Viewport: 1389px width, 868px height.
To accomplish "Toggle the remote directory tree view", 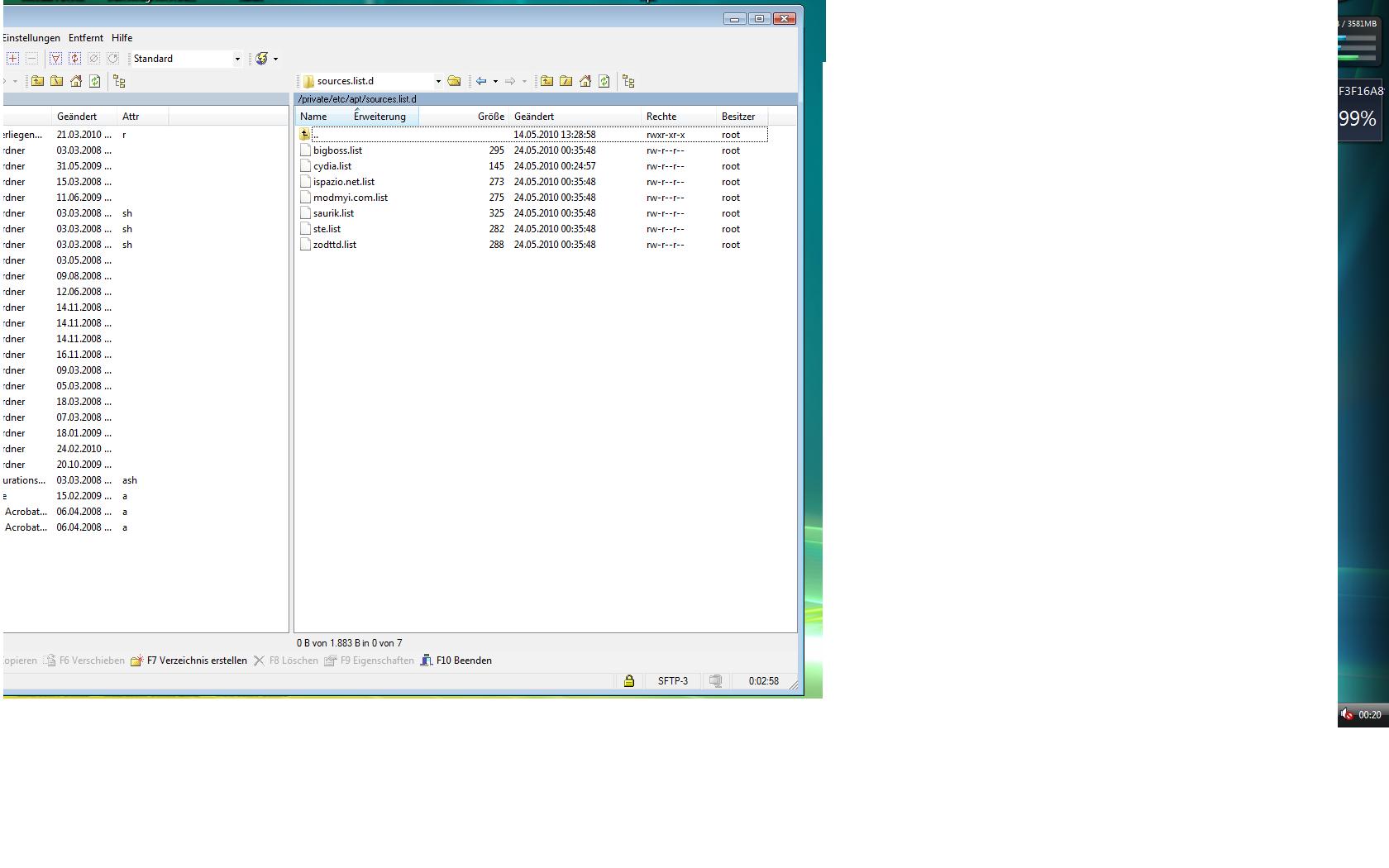I will tap(628, 81).
